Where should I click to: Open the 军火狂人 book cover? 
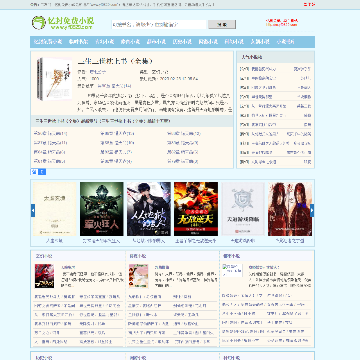[x=102, y=209]
